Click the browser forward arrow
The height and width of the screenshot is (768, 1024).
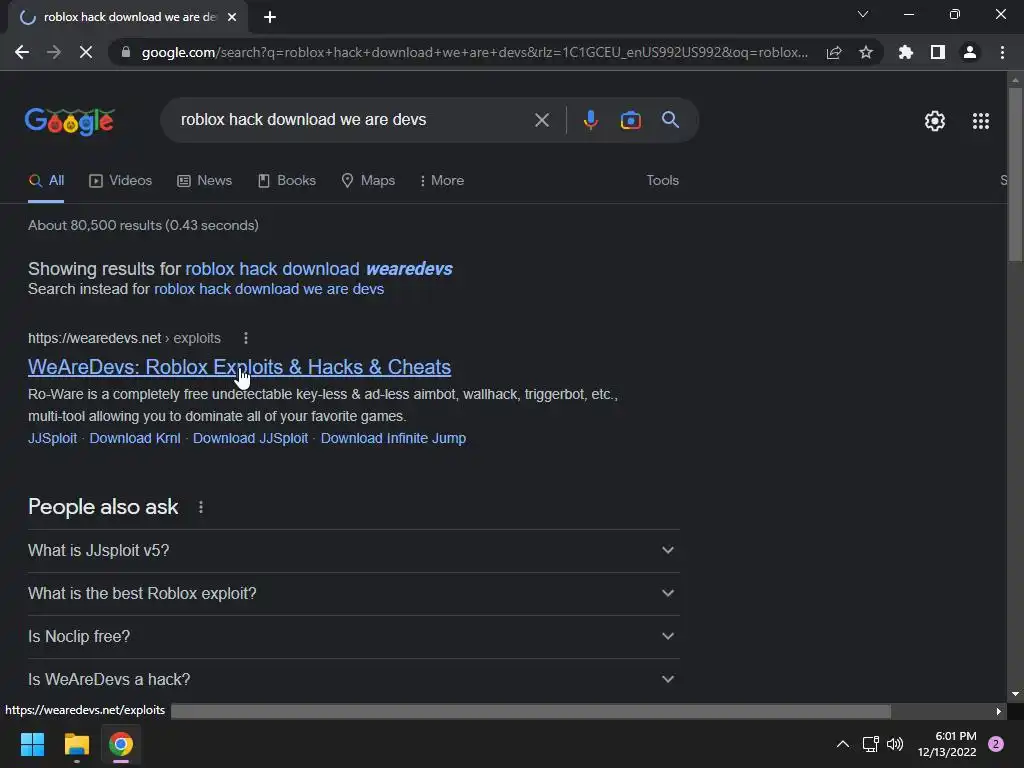pos(54,52)
